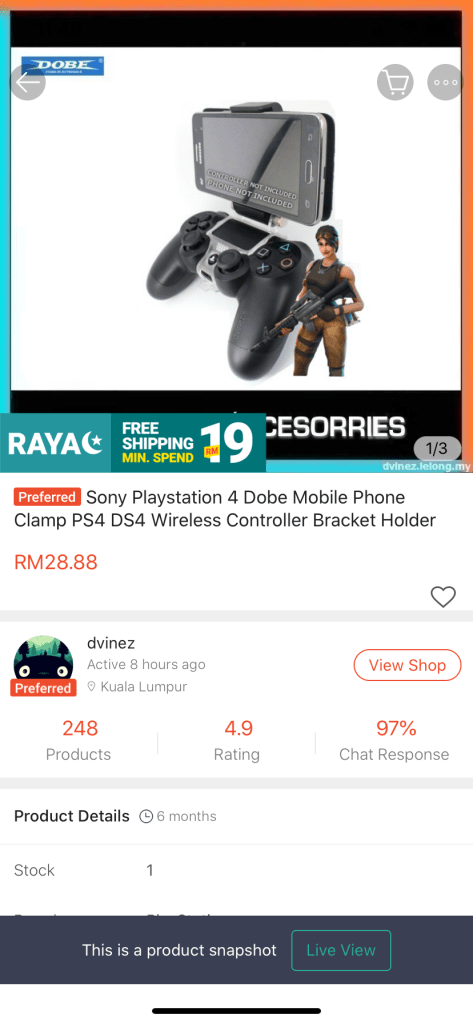Open the 4.9 Rating stat
The width and height of the screenshot is (473, 1023).
237,741
